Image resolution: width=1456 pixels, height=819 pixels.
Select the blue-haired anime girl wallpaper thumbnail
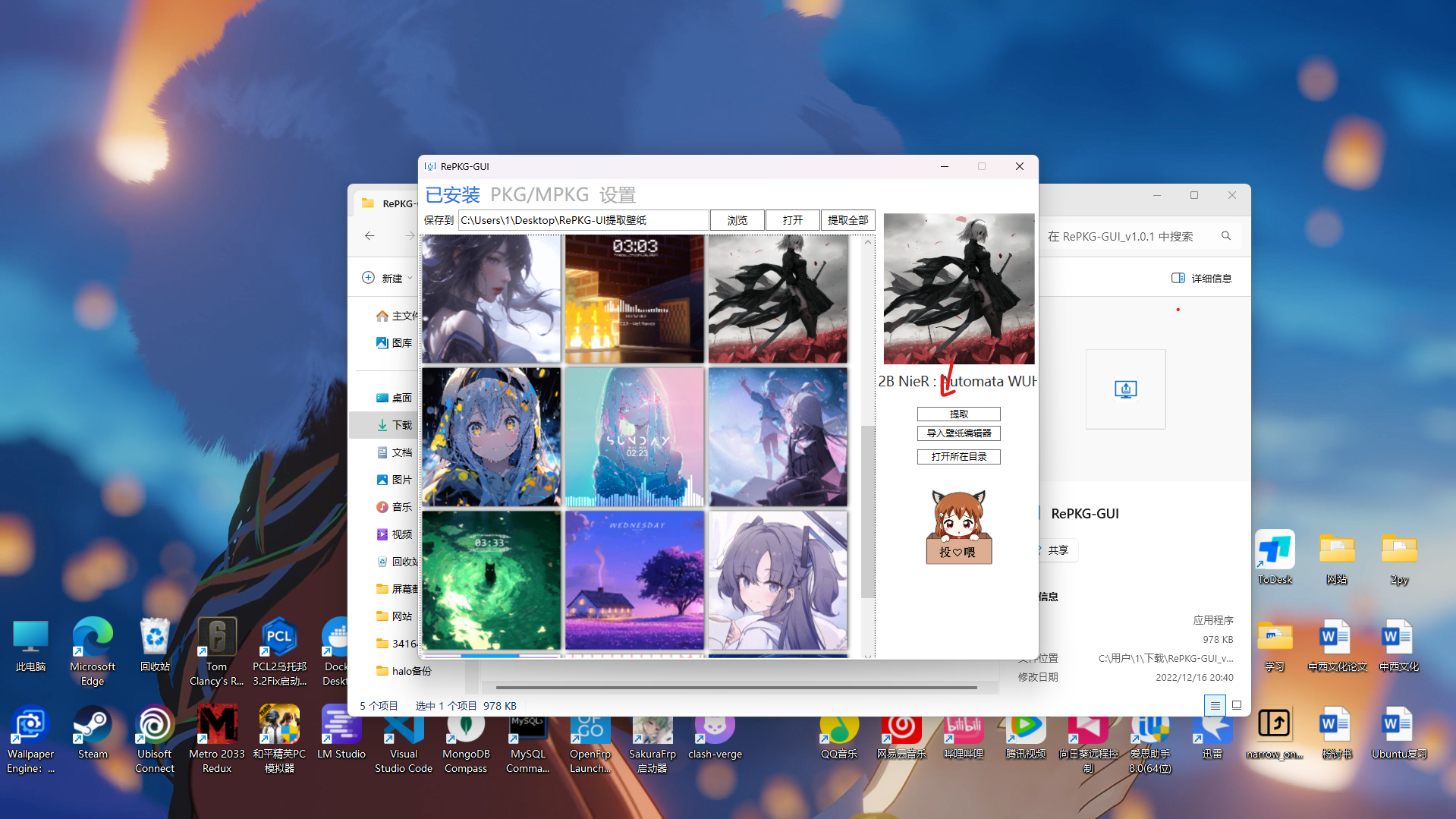coord(491,437)
